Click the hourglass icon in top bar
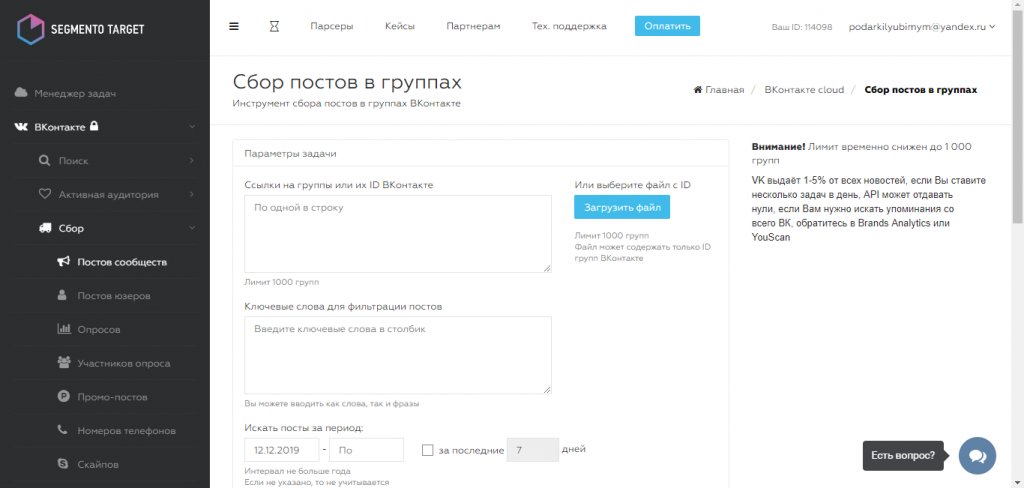1024x488 pixels. (274, 27)
